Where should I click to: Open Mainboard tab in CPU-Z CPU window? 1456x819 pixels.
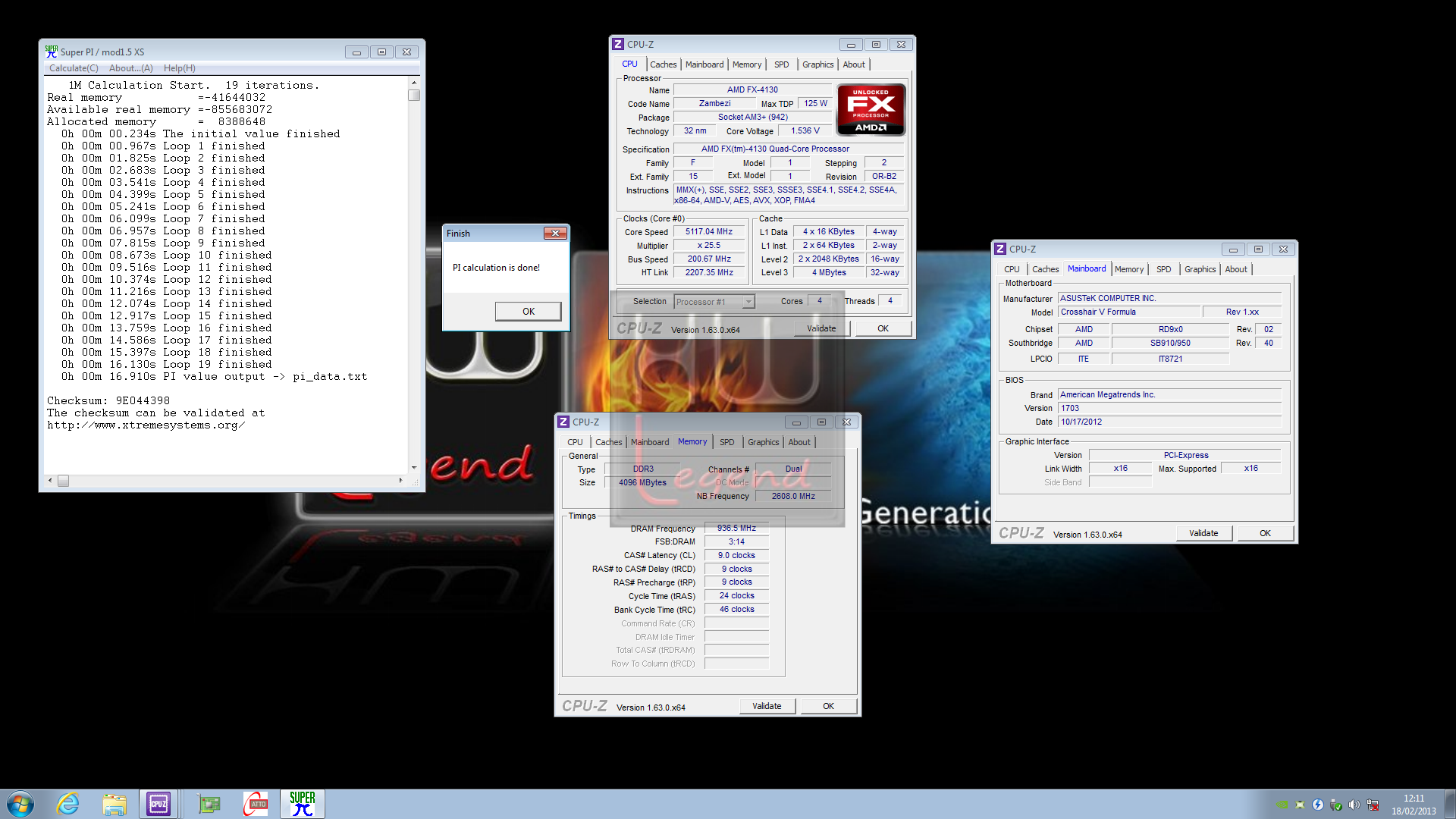(x=704, y=64)
